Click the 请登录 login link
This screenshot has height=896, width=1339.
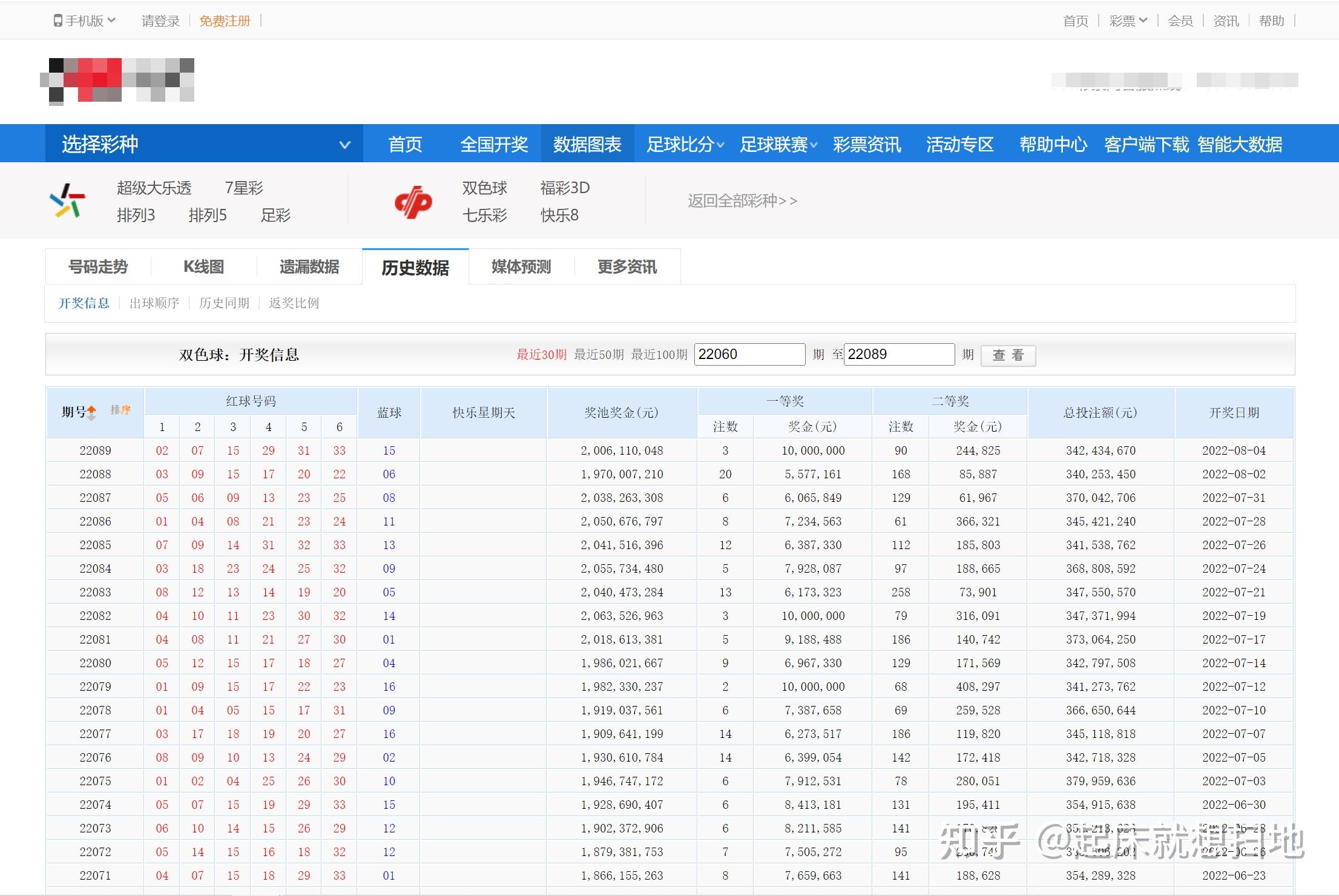point(160,21)
